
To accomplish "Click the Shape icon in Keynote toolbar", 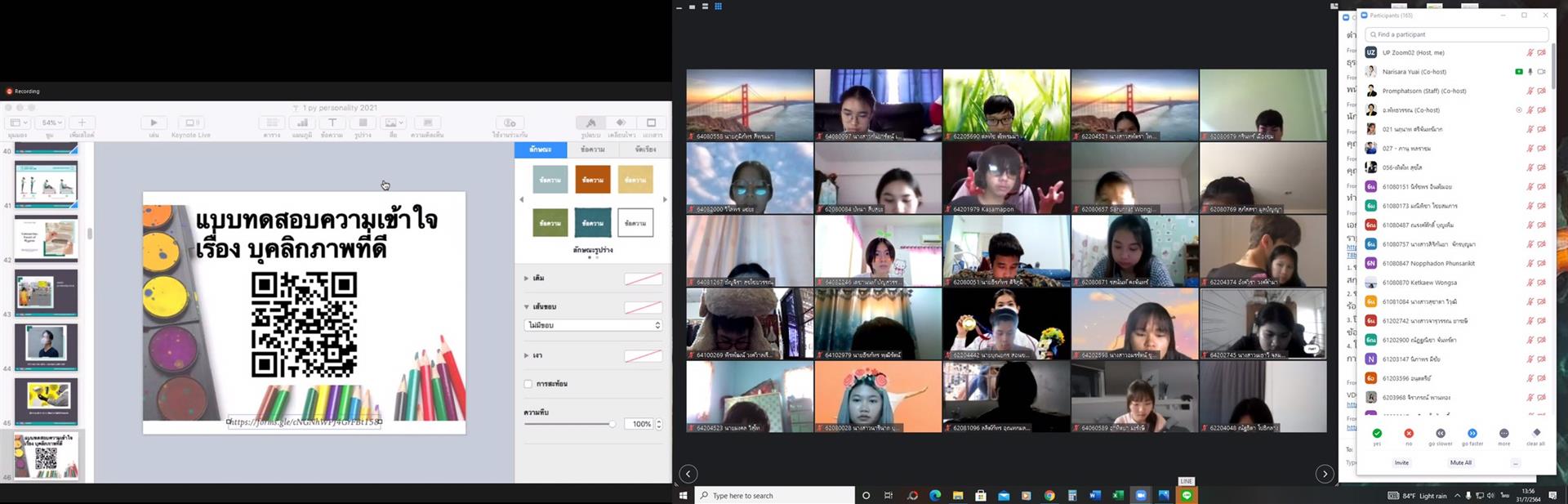I will pyautogui.click(x=363, y=123).
